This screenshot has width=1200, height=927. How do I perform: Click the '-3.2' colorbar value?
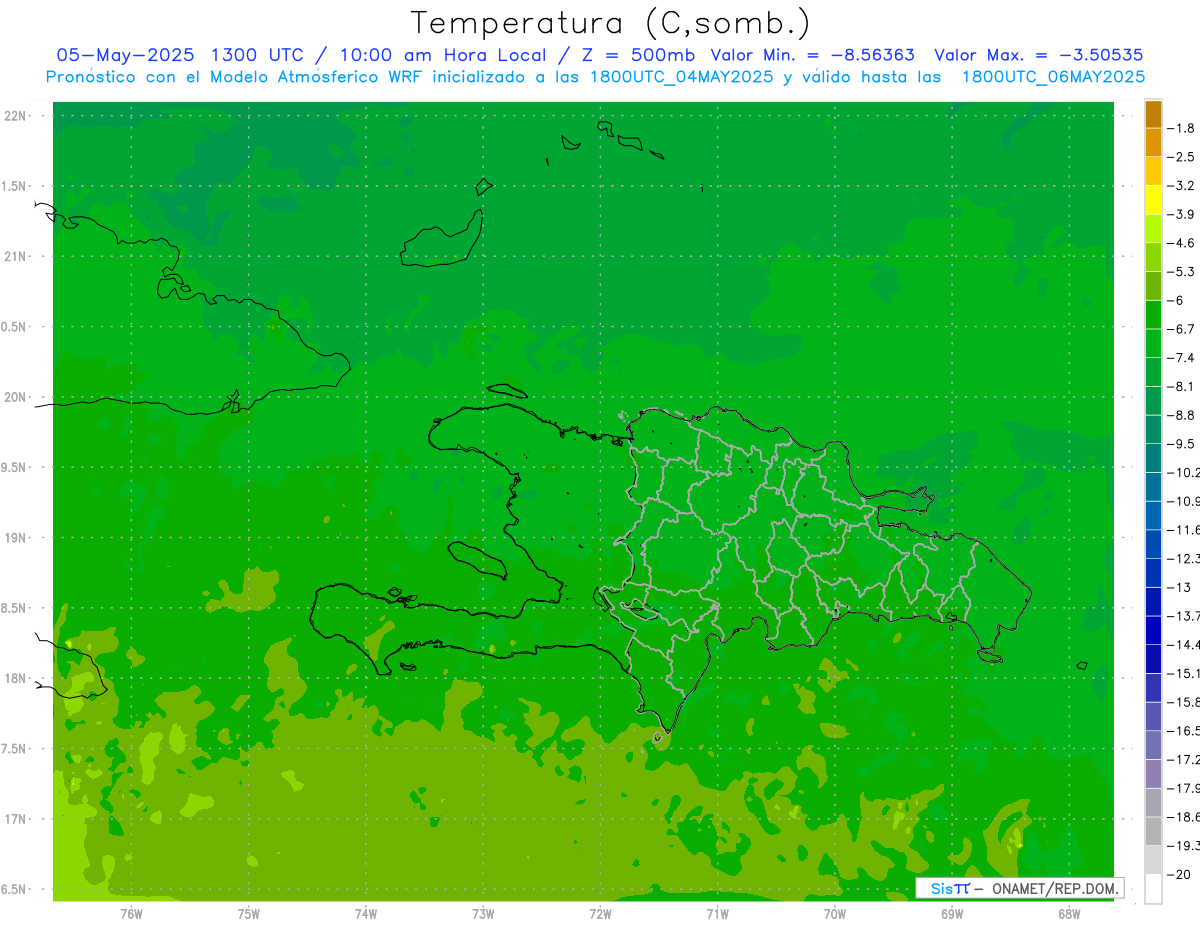(x=1182, y=186)
